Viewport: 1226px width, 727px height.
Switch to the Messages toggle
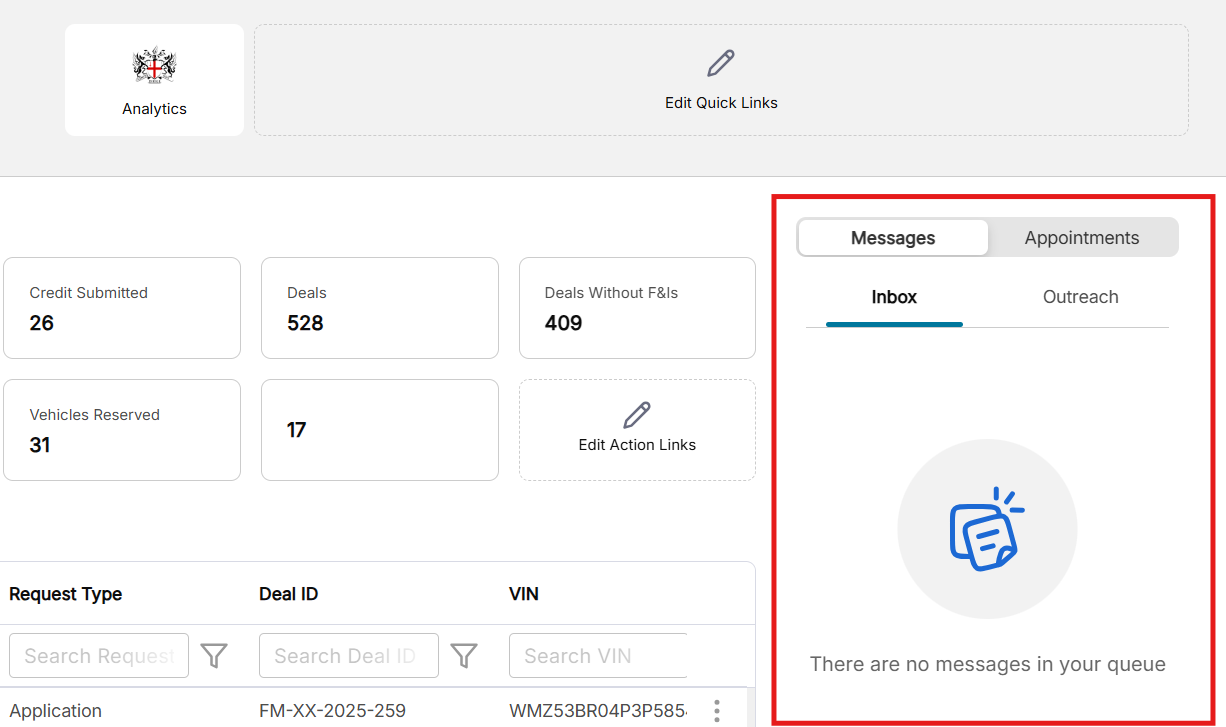point(893,238)
